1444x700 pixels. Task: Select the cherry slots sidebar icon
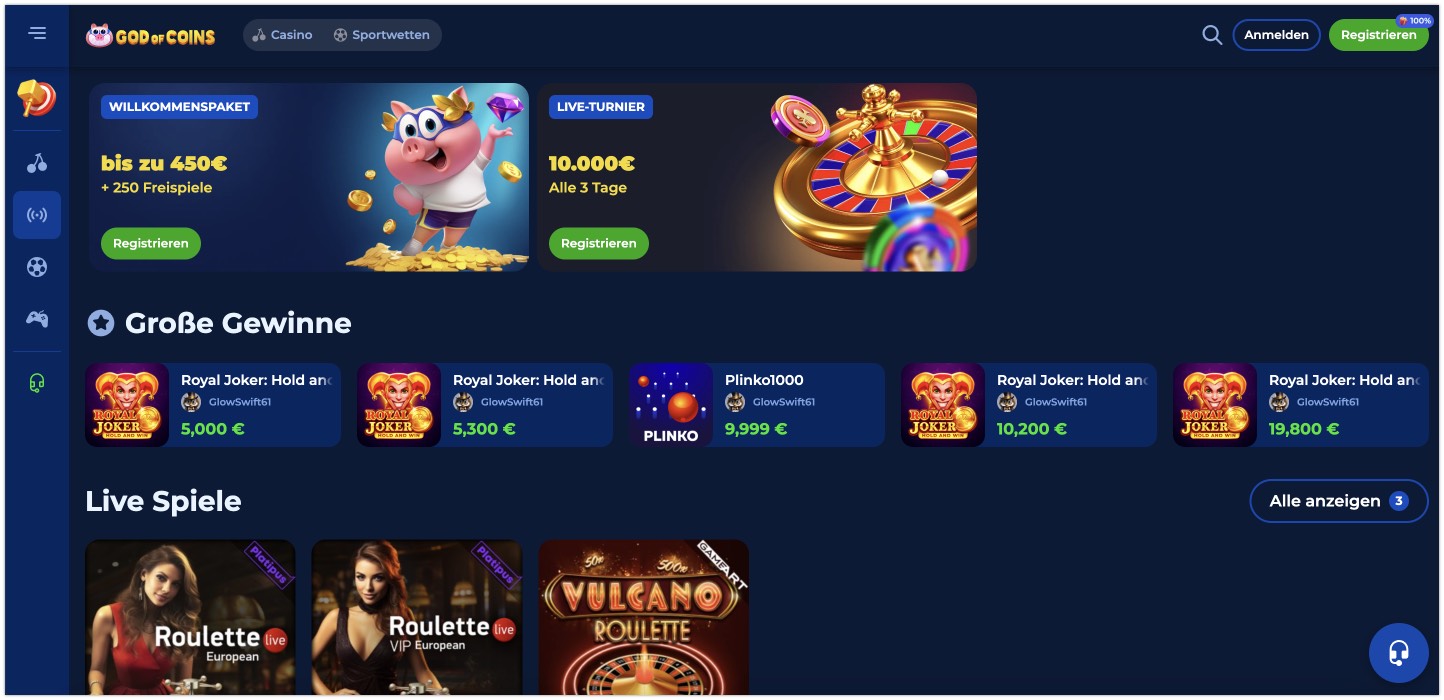[x=37, y=163]
